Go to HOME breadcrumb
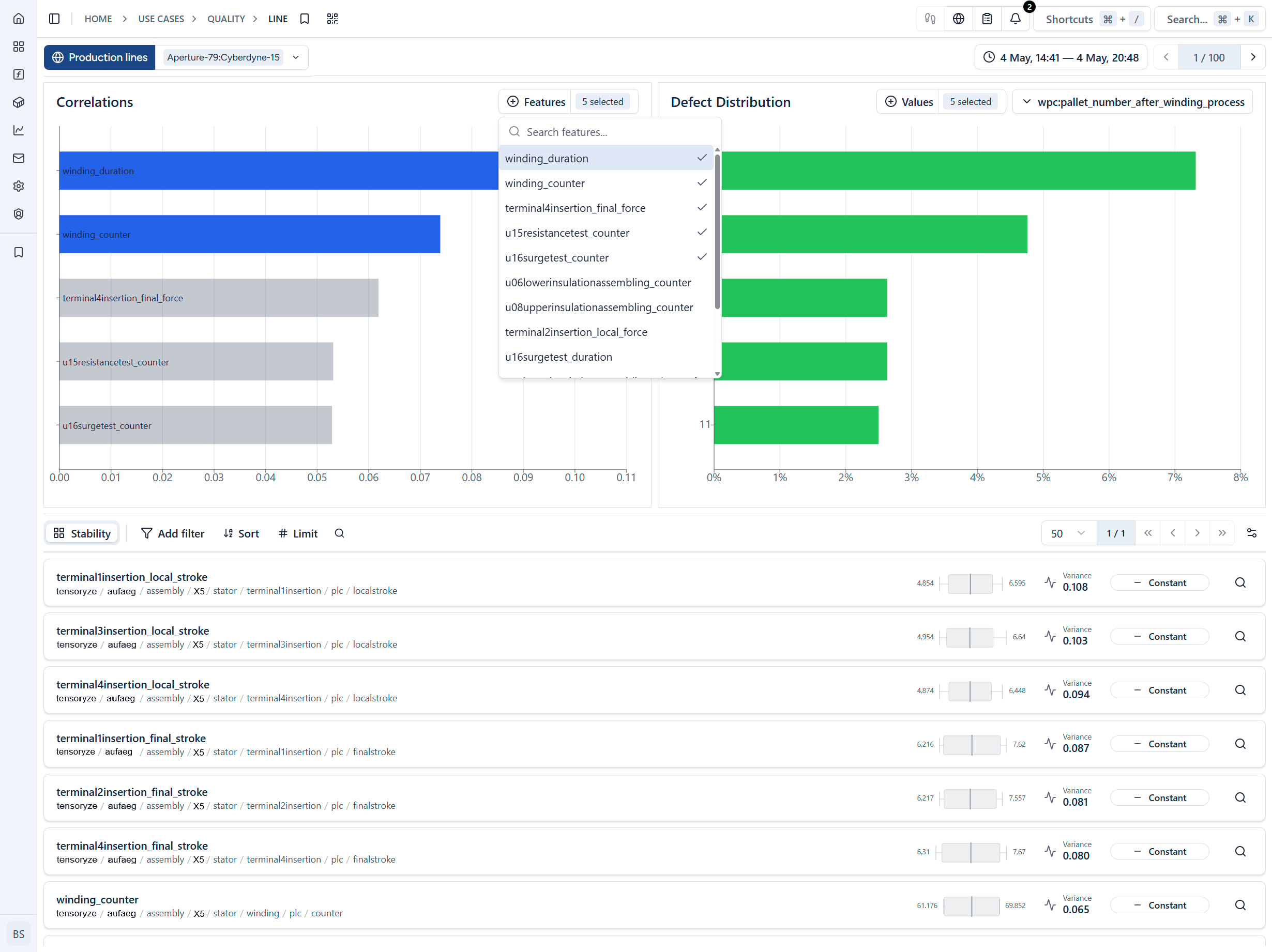The width and height of the screenshot is (1272, 952). [98, 19]
